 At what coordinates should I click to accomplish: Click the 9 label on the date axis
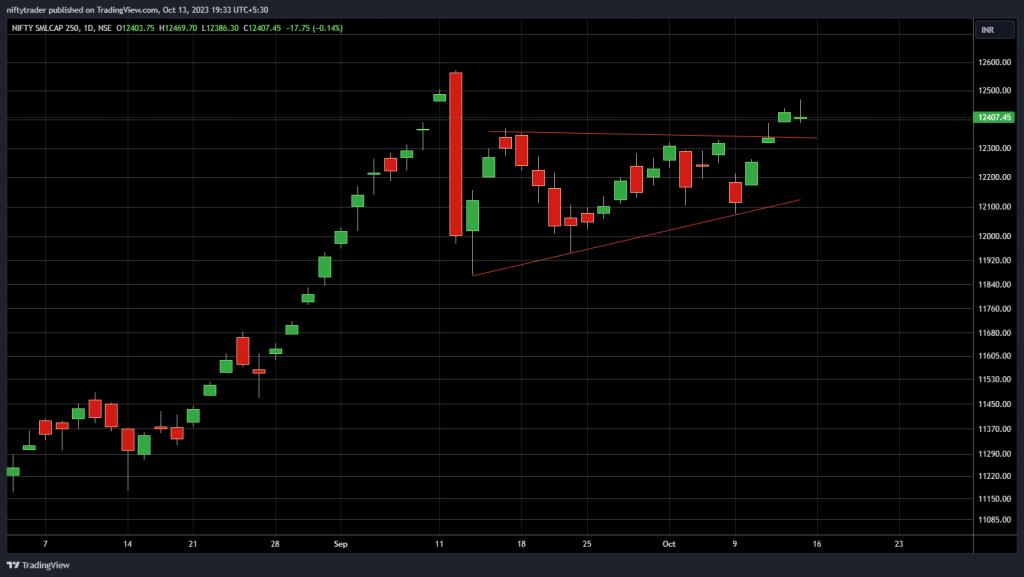pyautogui.click(x=735, y=544)
